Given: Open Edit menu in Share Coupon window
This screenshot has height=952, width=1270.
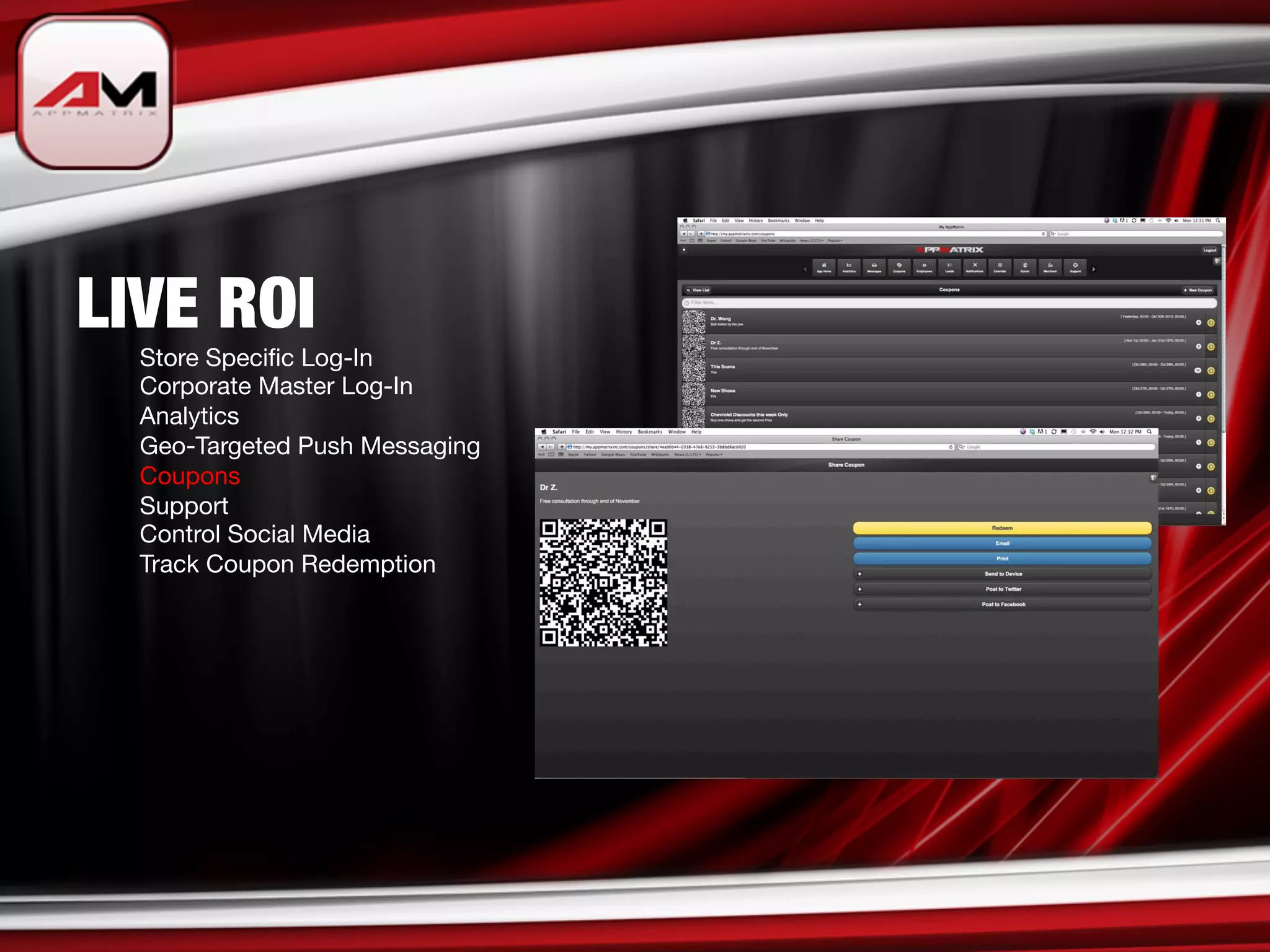Looking at the screenshot, I should click(590, 432).
